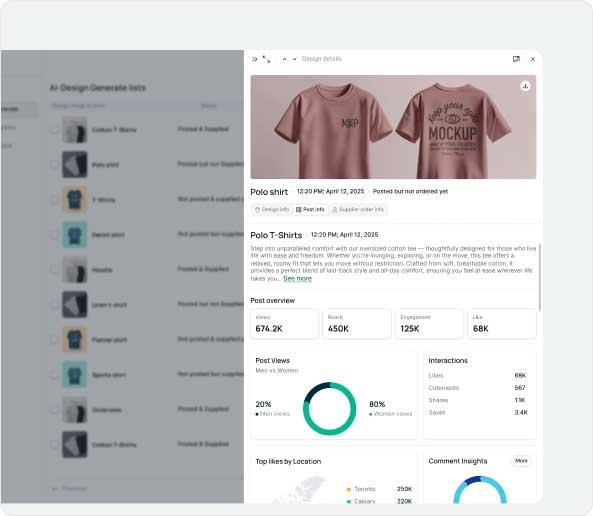Go to previous design with up chevron
This screenshot has width=593, height=516.
(284, 59)
